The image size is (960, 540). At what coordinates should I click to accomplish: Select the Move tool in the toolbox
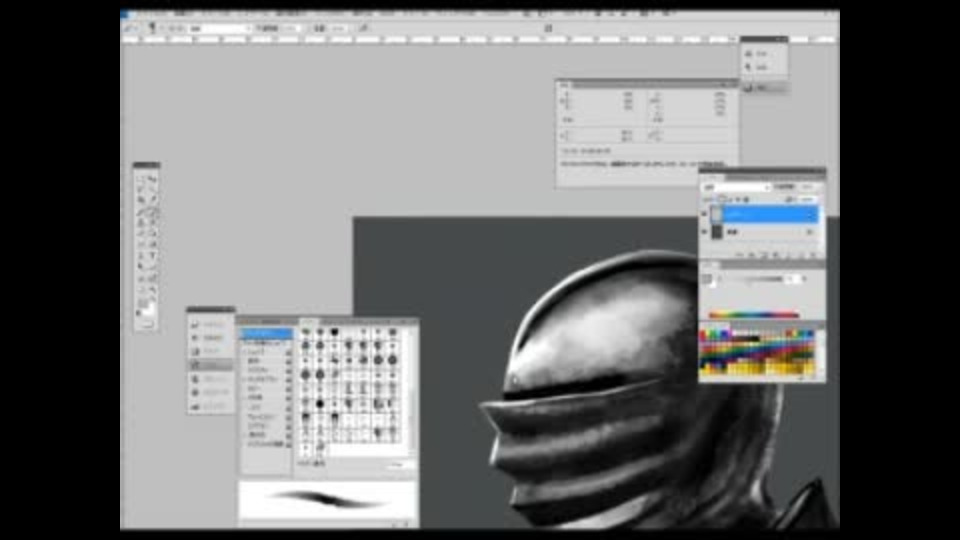(152, 178)
